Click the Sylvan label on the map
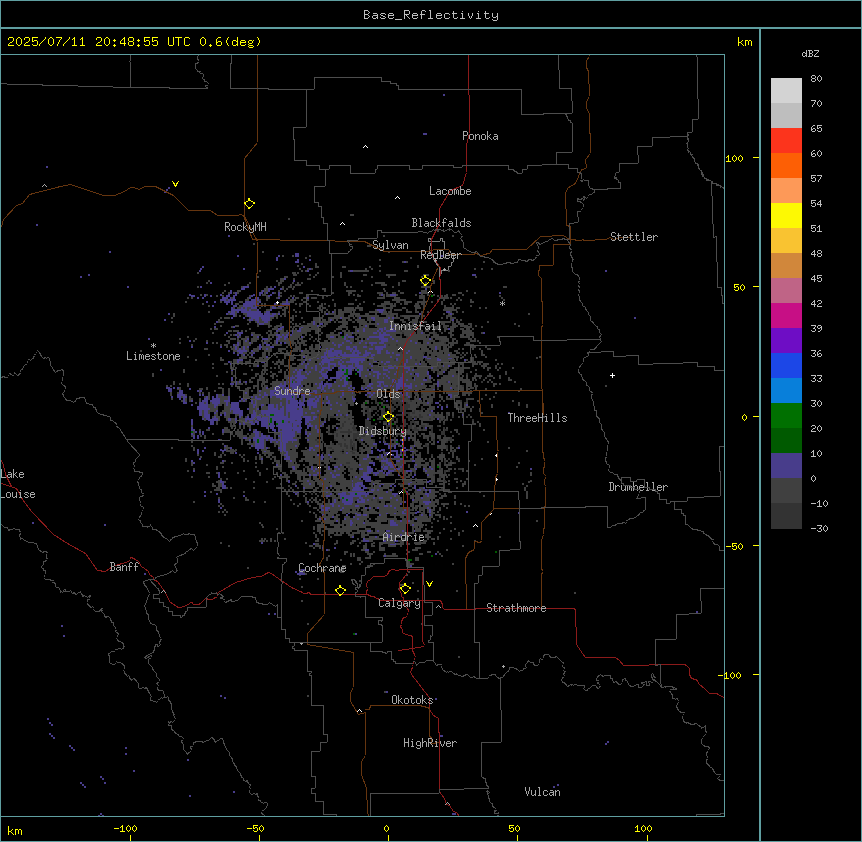862x842 pixels. tap(390, 245)
